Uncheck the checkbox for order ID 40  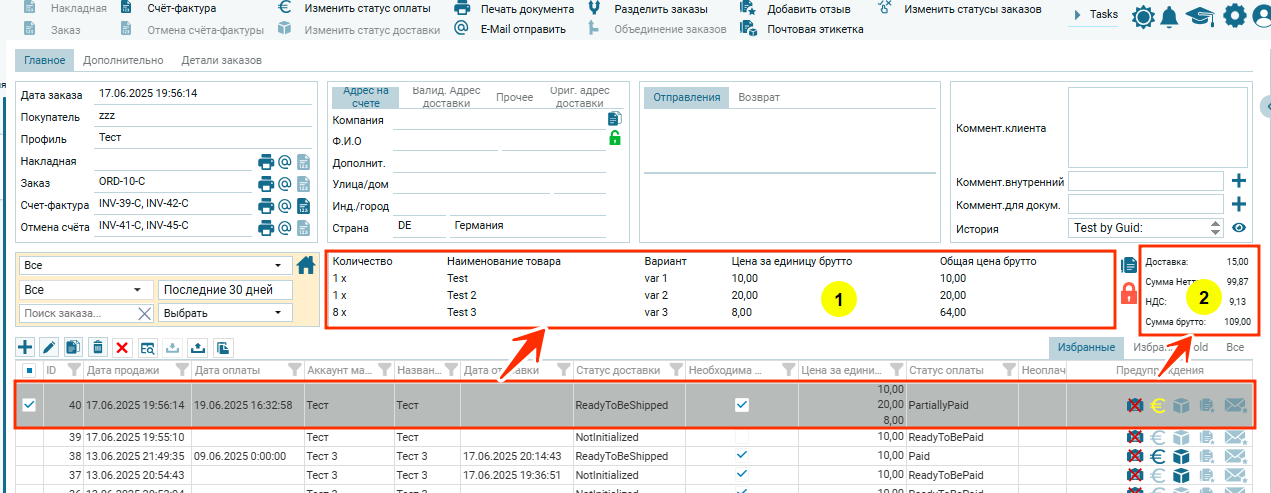click(x=30, y=405)
